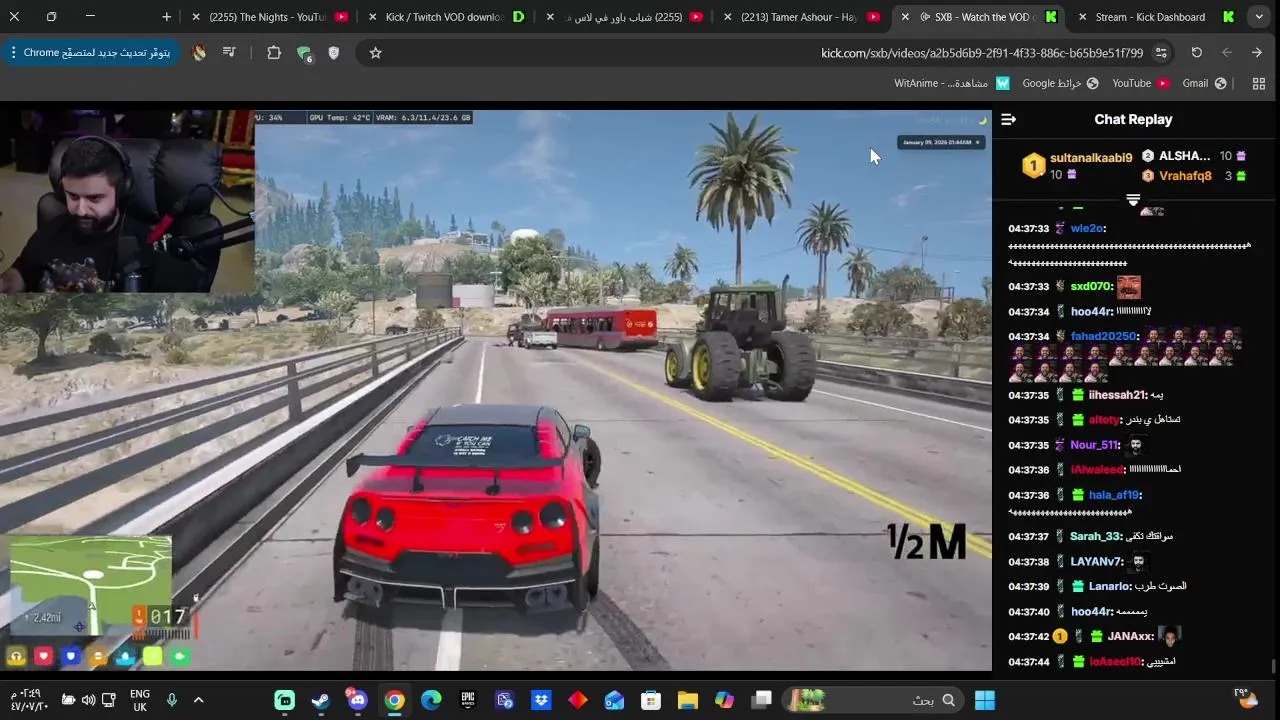Open the Chrome profile avatar
This screenshot has height=720, width=1280.
pos(199,53)
